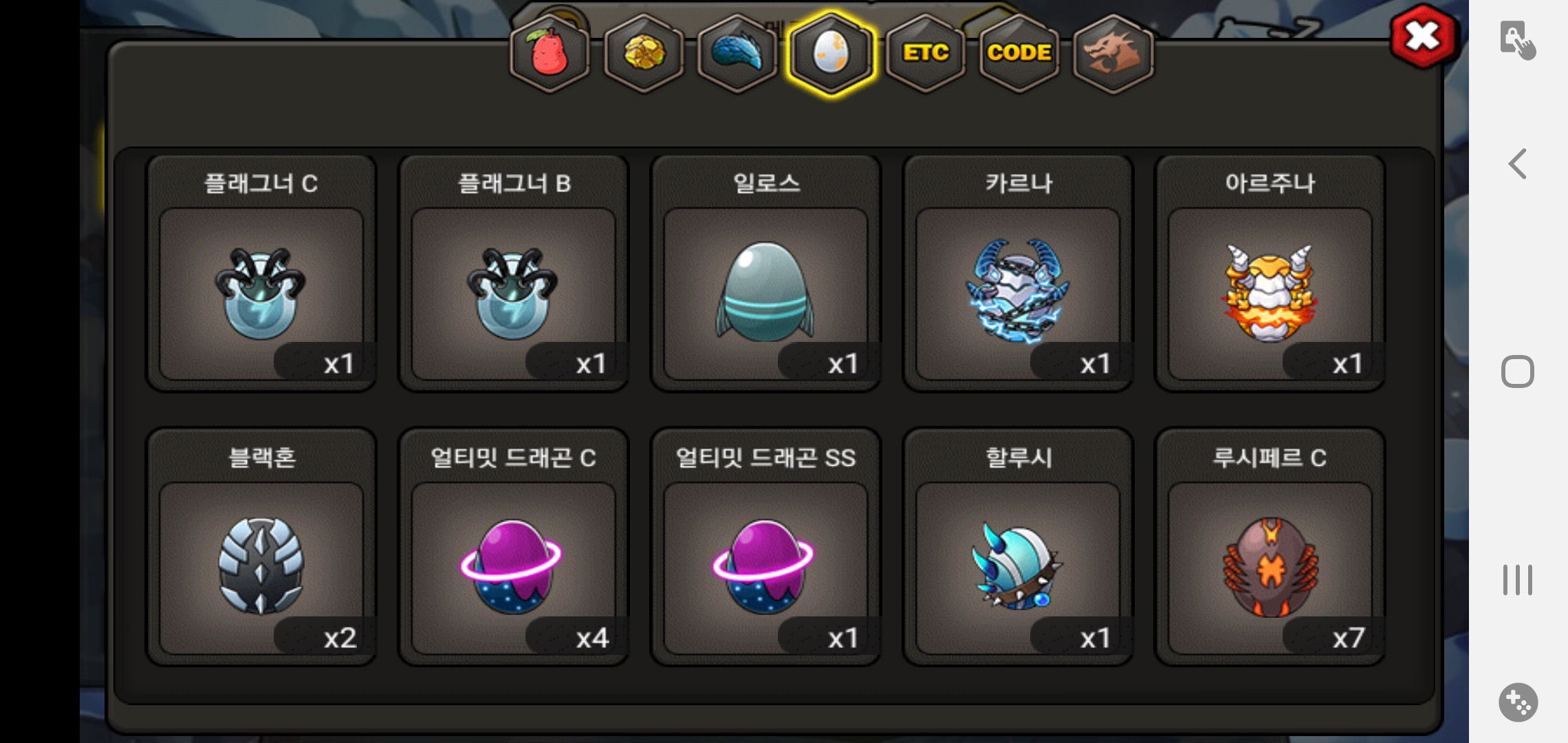This screenshot has height=743, width=1568.
Task: Pick the 카르나 lightning egg
Action: (1018, 274)
